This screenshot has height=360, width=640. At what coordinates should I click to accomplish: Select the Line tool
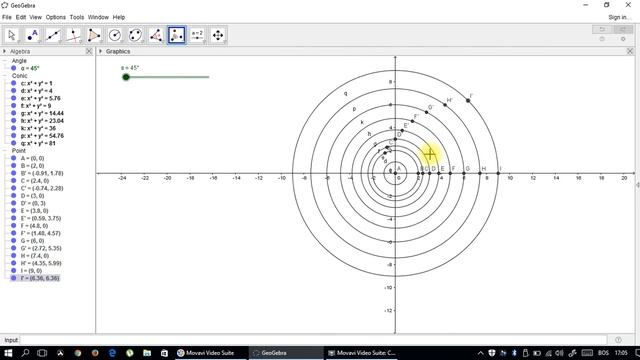53,35
